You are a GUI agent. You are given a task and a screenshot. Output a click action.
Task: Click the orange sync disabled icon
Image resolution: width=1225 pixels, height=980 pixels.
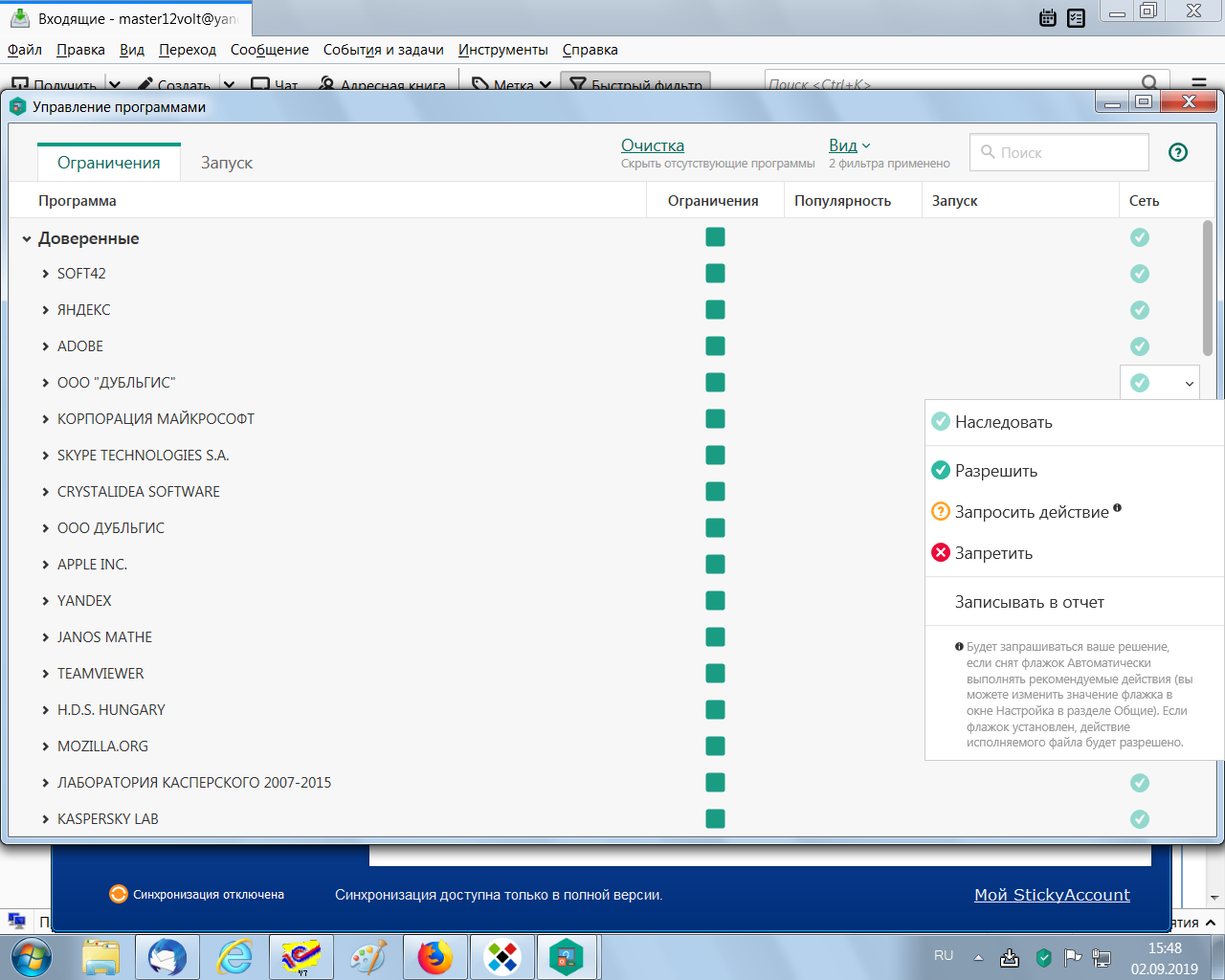[x=119, y=894]
